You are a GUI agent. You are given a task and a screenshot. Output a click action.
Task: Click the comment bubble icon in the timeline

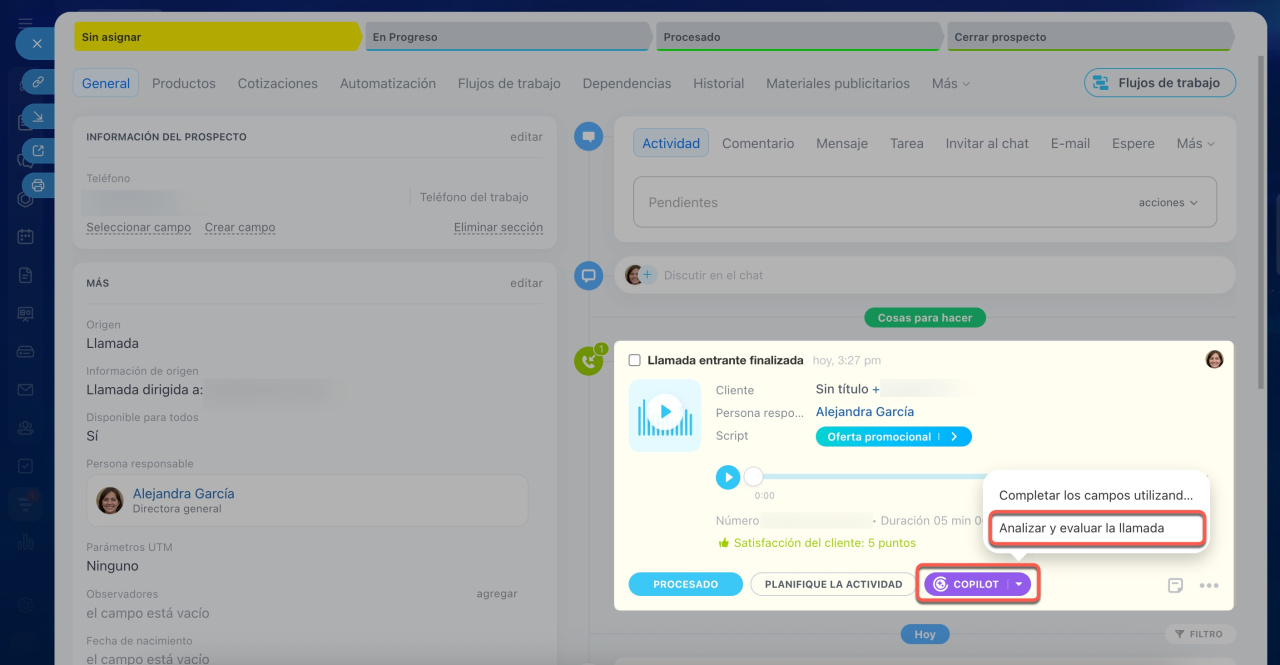[x=589, y=275]
